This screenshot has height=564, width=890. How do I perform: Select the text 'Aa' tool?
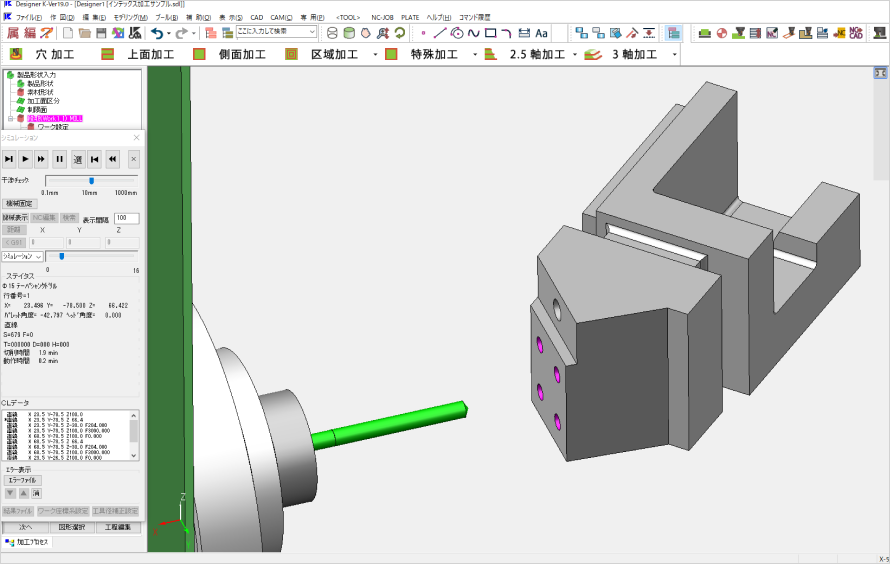coord(541,33)
